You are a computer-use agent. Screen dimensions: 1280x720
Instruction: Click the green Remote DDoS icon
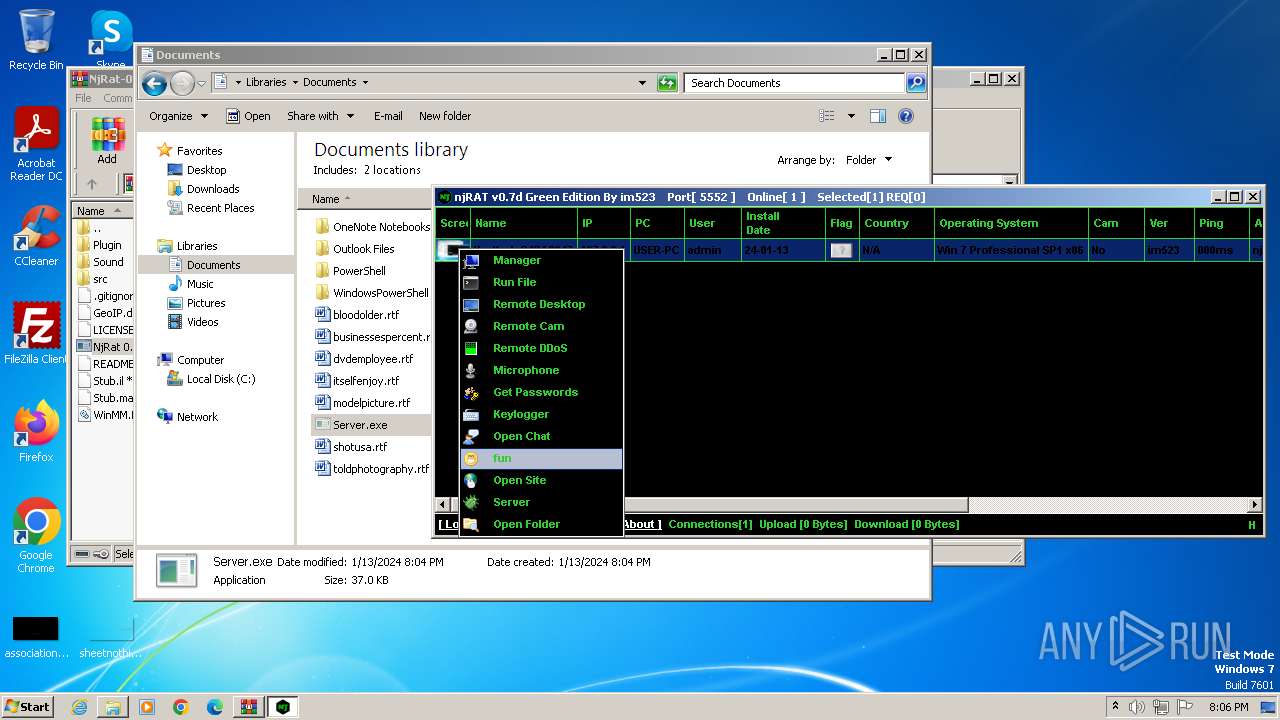tap(471, 349)
